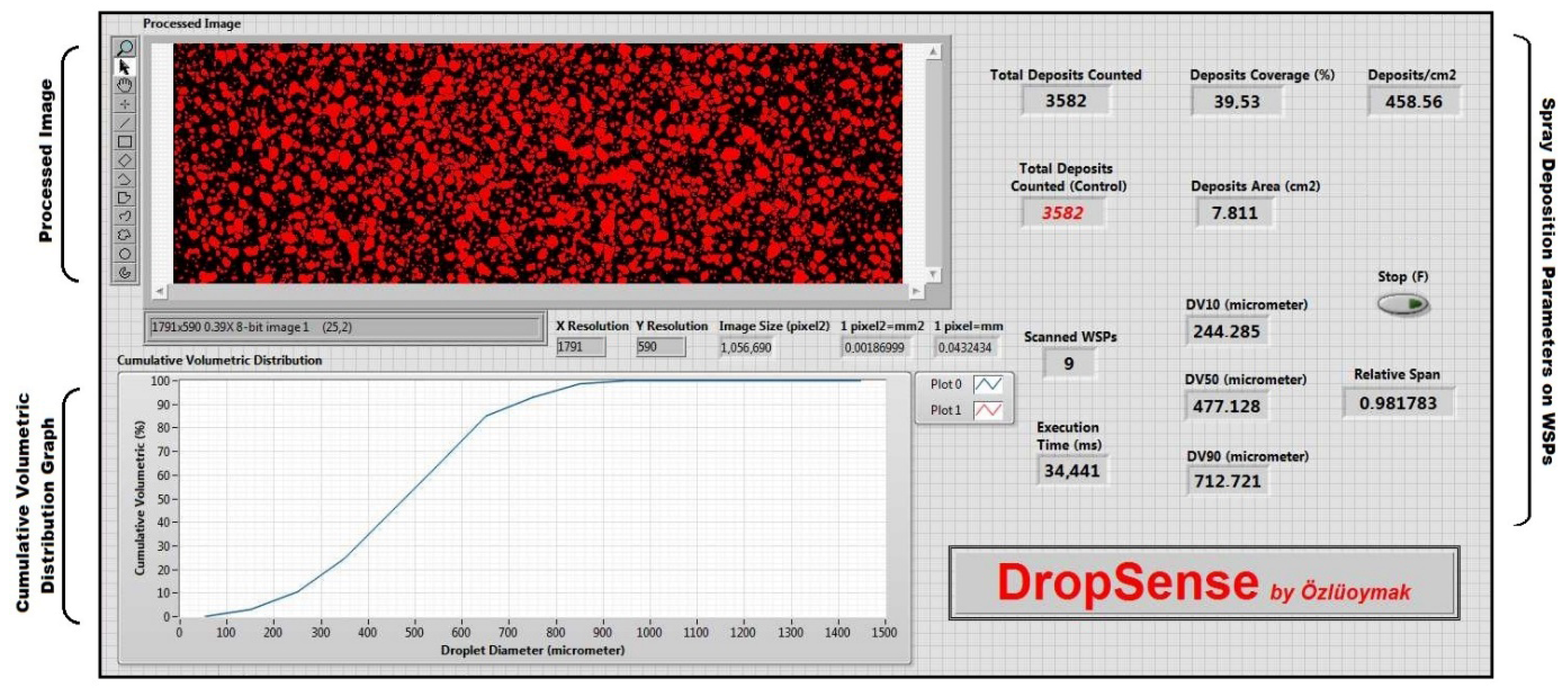Select the Zoom magnifier tool
The height and width of the screenshot is (689, 1568).
point(125,48)
